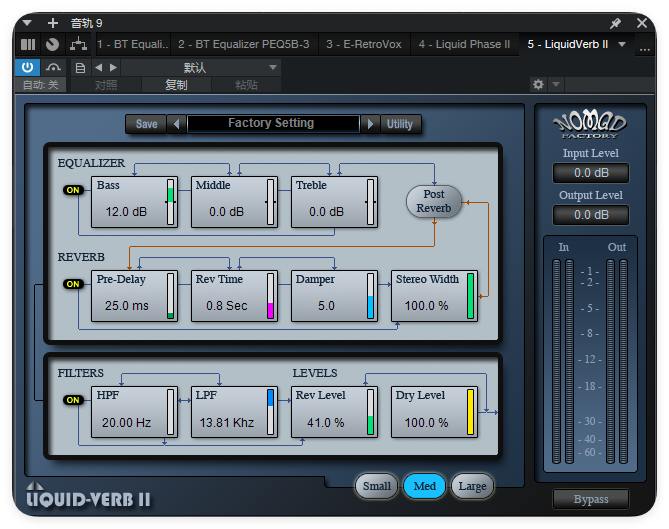Click the Pre-Delay 25.0 ms value
This screenshot has height=529, width=669.
coord(127,305)
